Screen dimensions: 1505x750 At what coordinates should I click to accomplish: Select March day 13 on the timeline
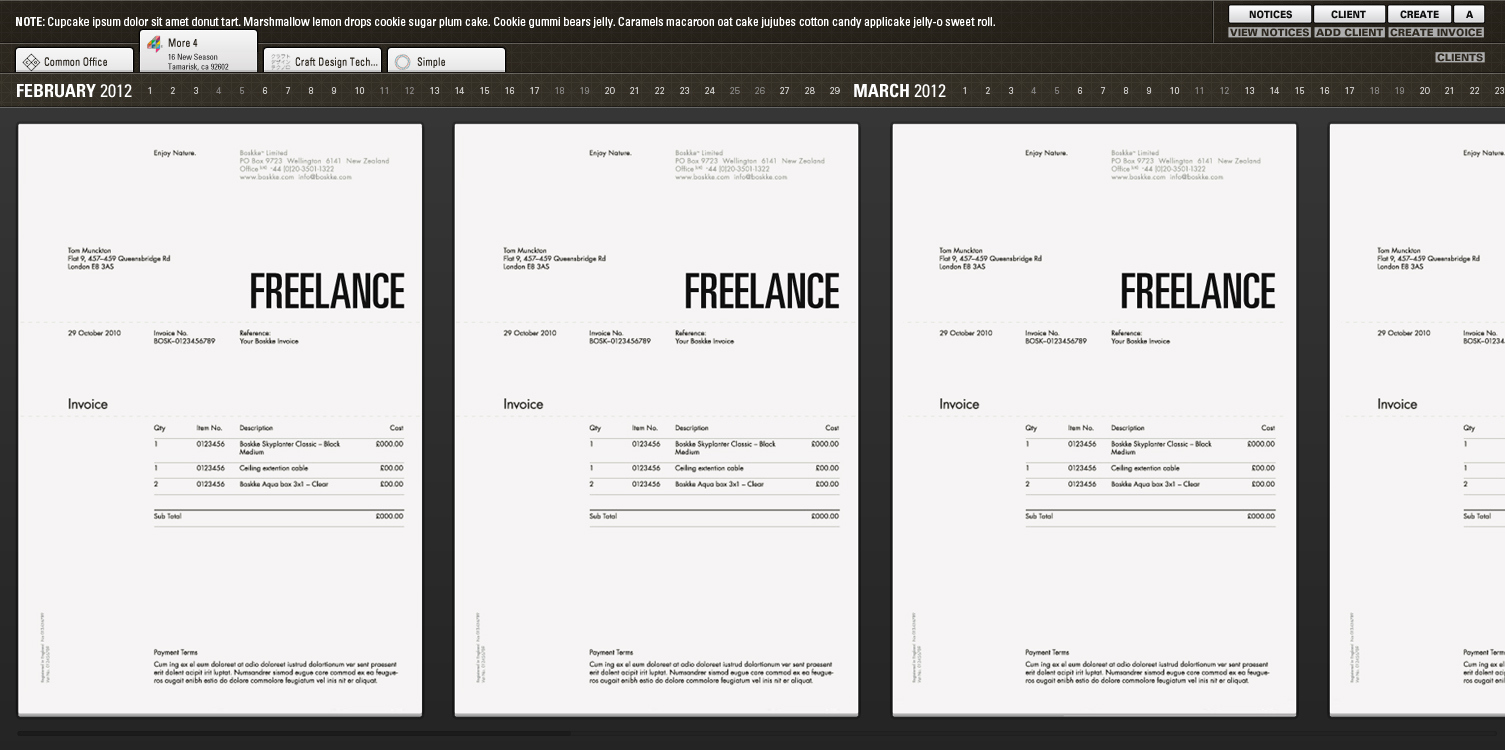click(1249, 91)
